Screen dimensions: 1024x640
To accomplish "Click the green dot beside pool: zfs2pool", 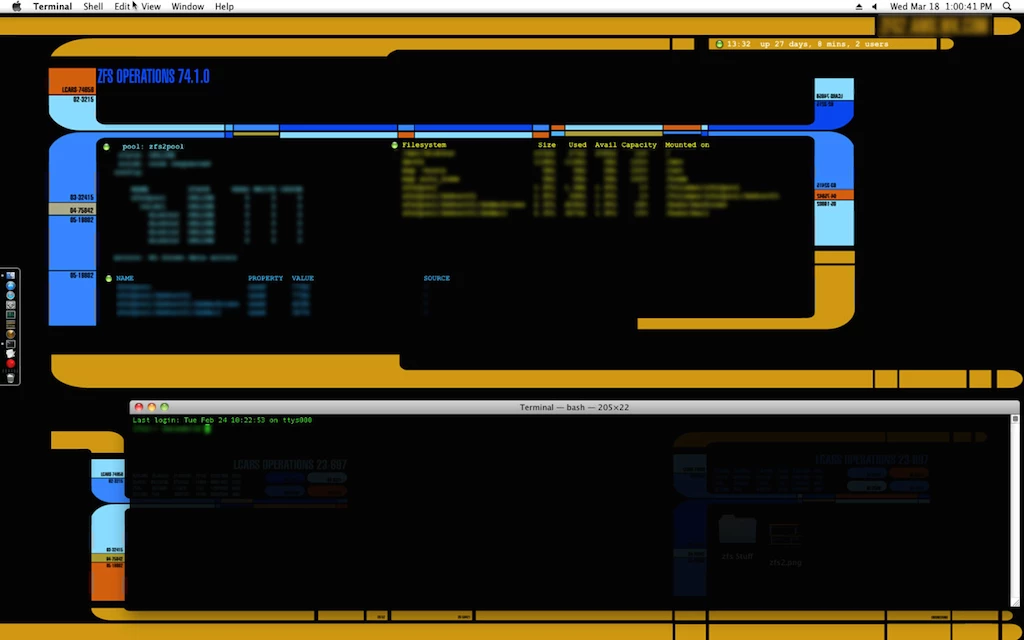I will (106, 146).
